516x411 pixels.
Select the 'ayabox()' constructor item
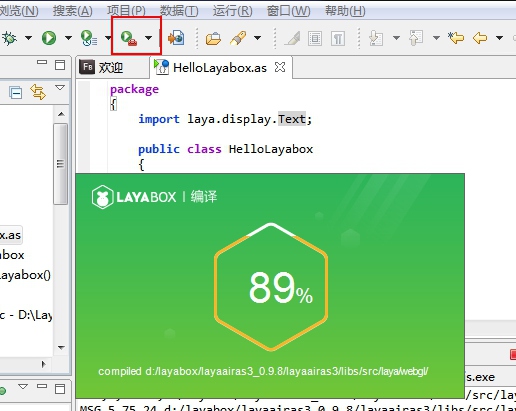(25, 275)
